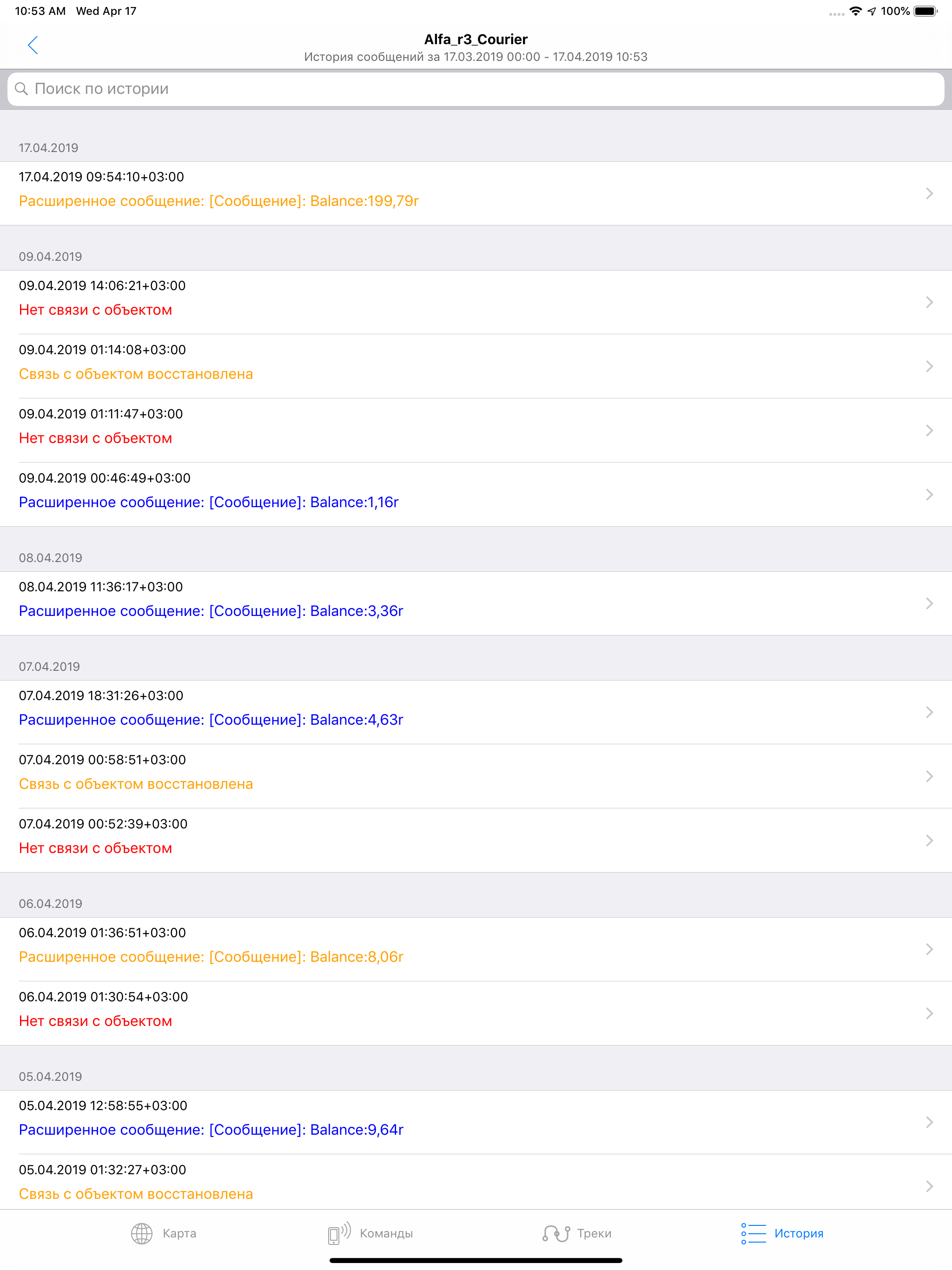
Task: Expand chevron for 07.04.2019 00:58:51 entry
Action: pyautogui.click(x=930, y=776)
